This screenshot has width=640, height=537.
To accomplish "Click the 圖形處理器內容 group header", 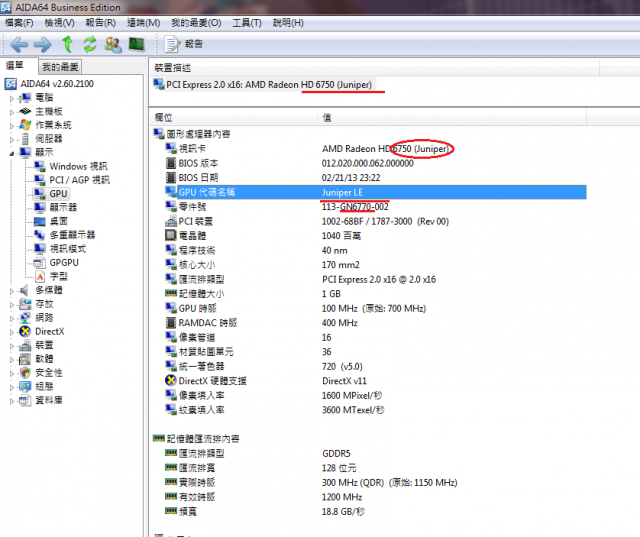I will coord(192,134).
